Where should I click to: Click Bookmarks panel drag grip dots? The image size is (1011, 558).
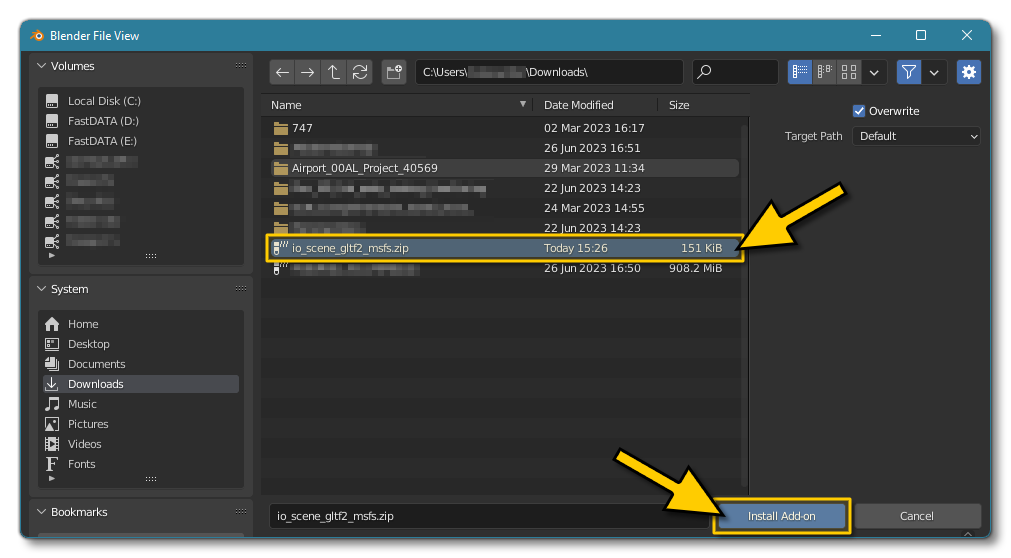(240, 512)
